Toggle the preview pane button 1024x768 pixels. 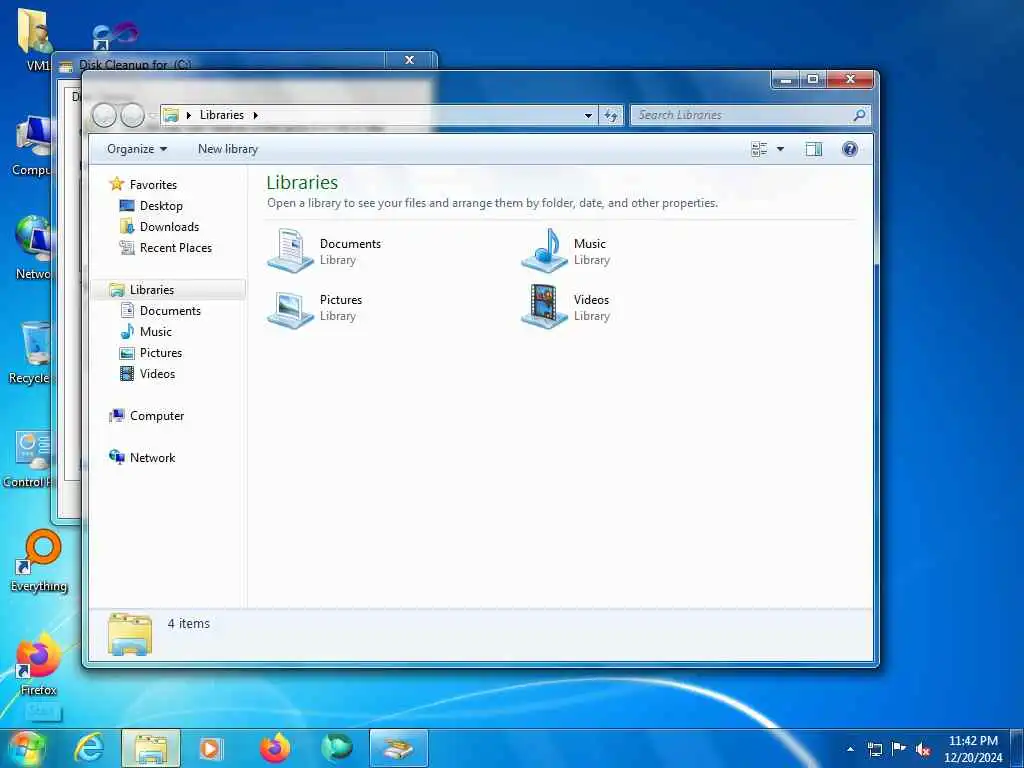click(x=814, y=150)
